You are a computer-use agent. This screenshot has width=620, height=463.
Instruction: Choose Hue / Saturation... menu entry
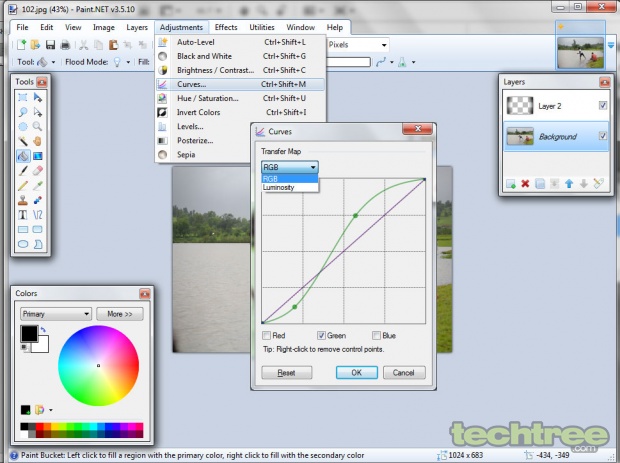click(240, 98)
